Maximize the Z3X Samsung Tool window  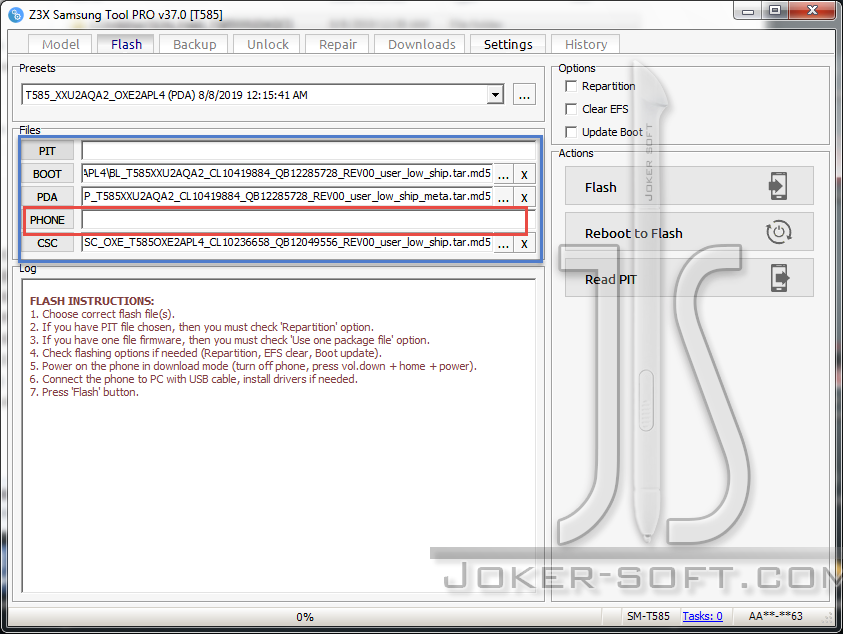(775, 11)
